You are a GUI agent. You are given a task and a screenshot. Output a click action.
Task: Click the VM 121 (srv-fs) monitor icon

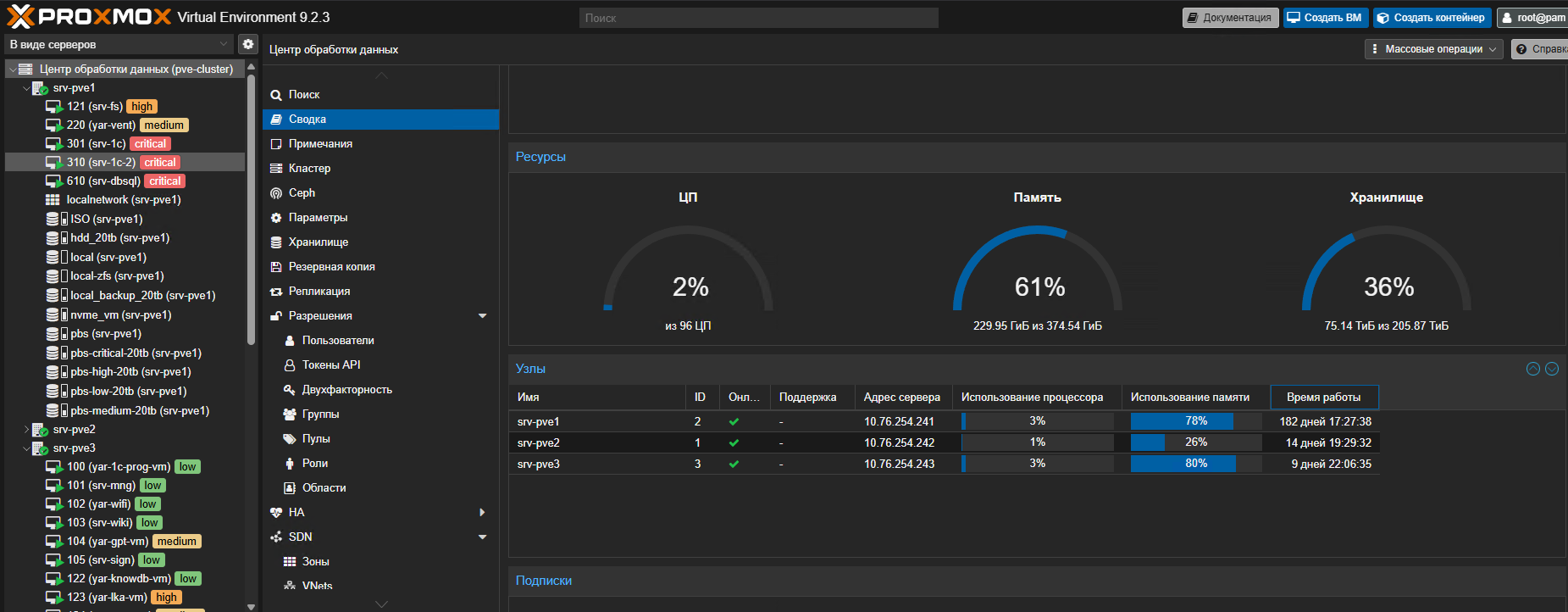coord(54,107)
